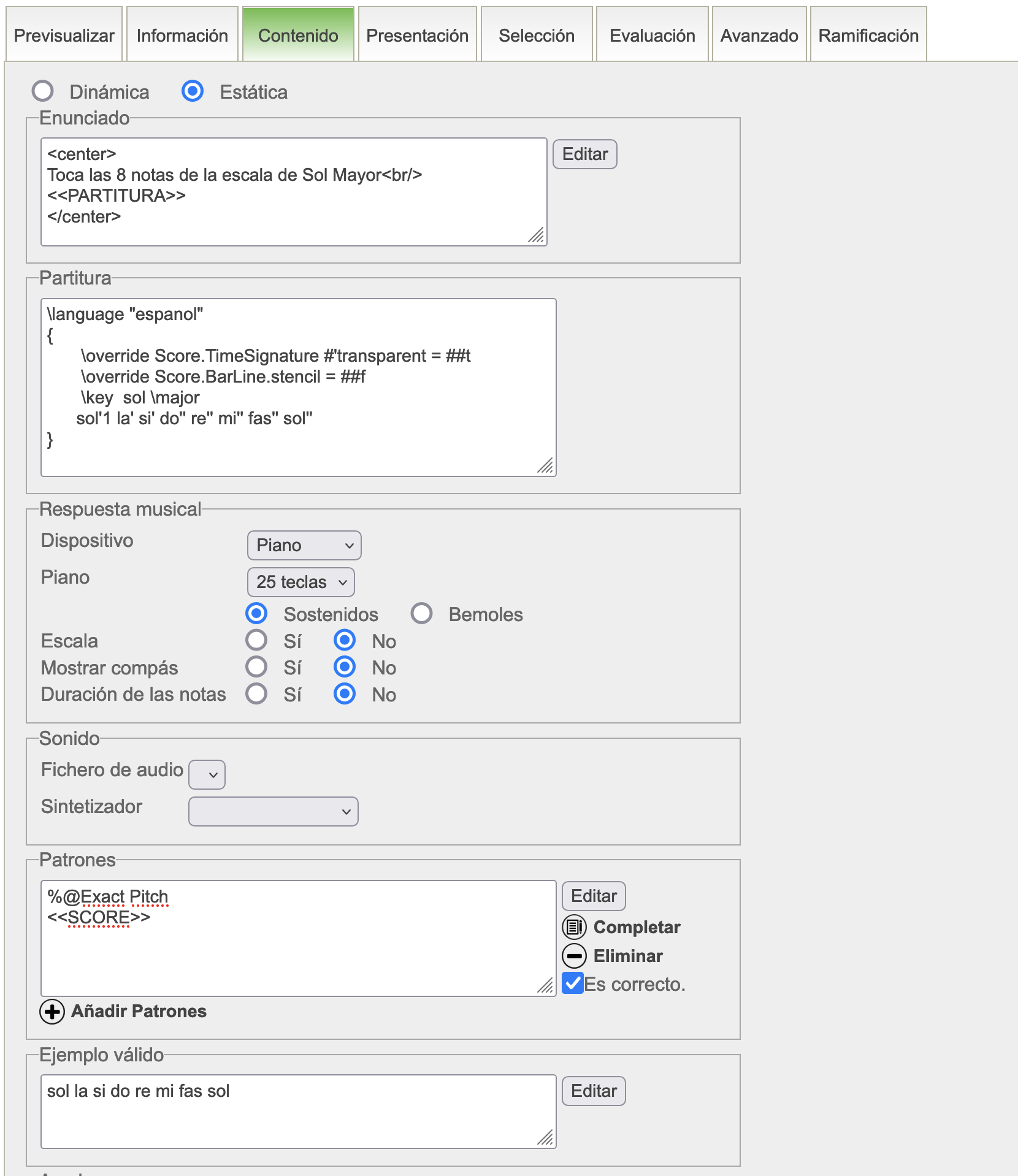Click the Patrones textarea resize handle
The width and height of the screenshot is (1018, 1176).
tap(545, 986)
